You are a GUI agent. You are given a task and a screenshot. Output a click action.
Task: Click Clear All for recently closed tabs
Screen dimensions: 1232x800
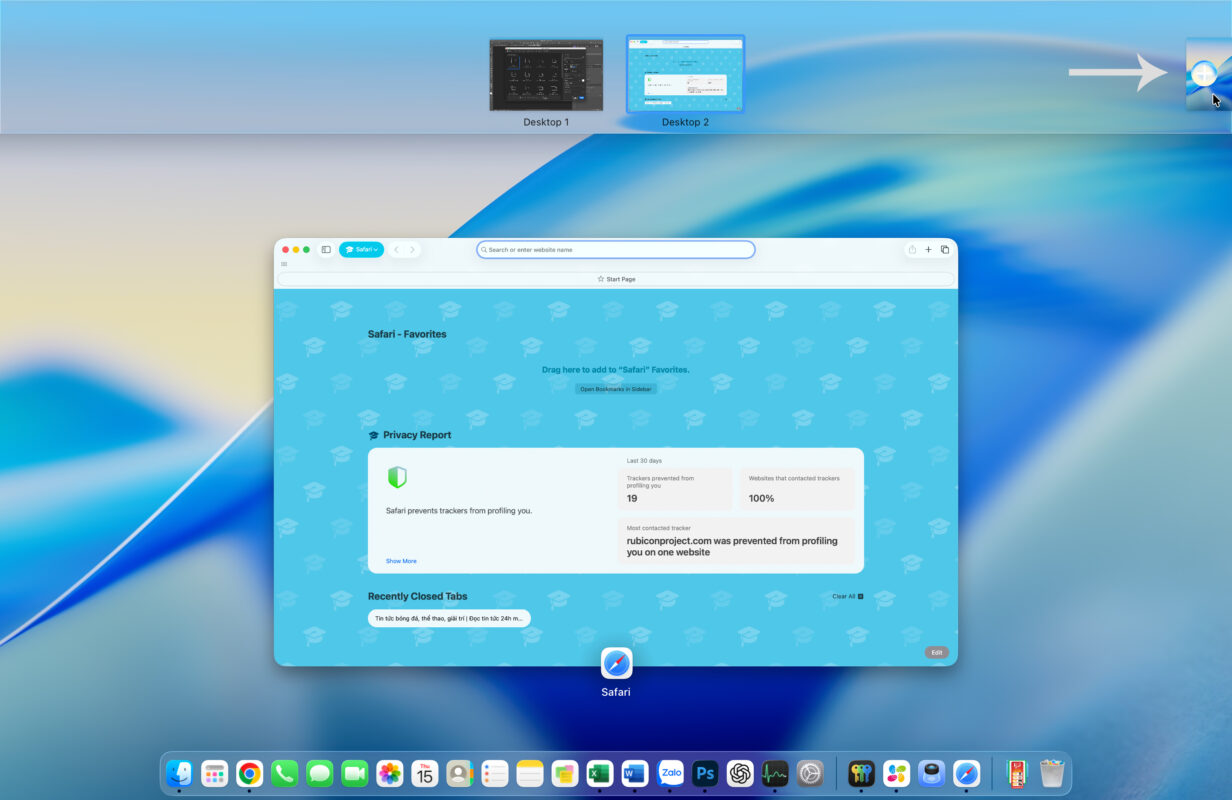click(847, 596)
